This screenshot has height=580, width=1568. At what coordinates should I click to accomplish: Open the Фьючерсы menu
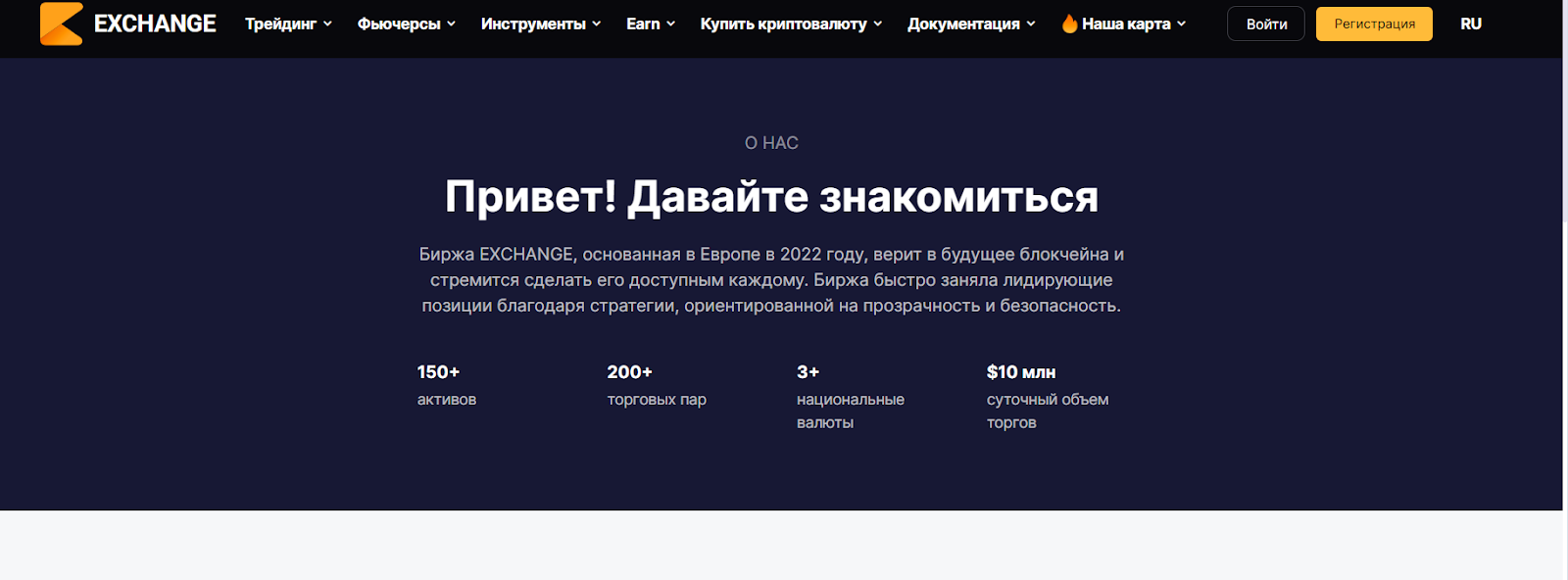(x=399, y=24)
